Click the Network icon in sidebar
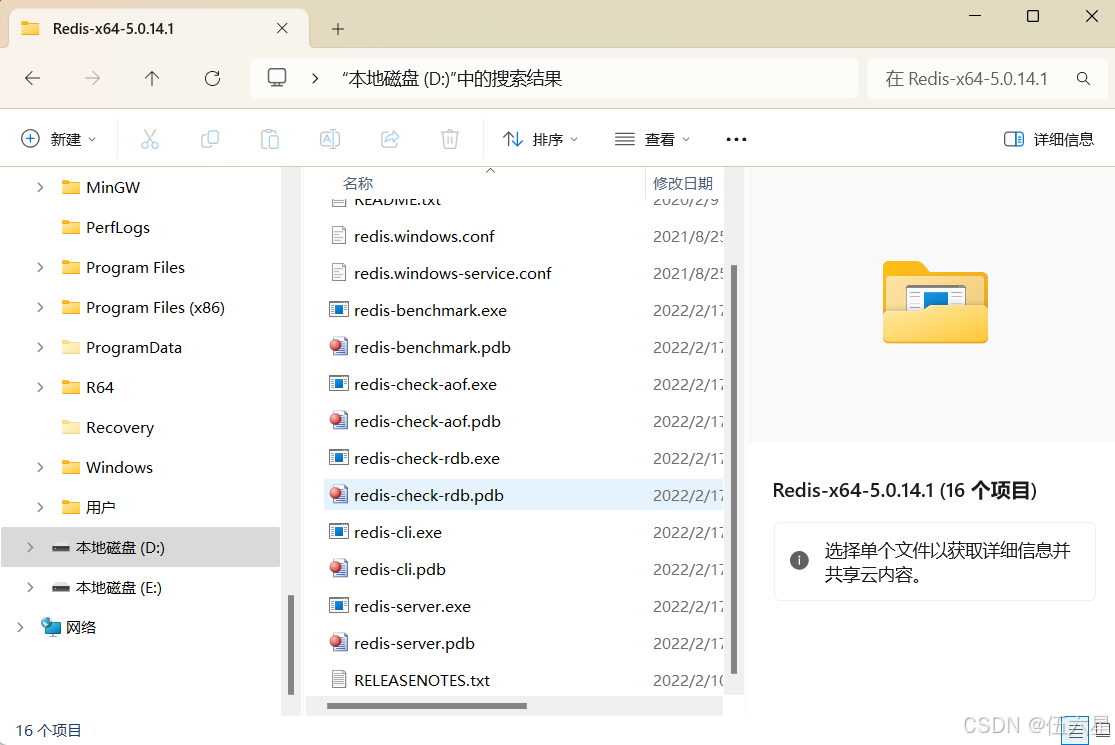The height and width of the screenshot is (745, 1115). [x=50, y=627]
